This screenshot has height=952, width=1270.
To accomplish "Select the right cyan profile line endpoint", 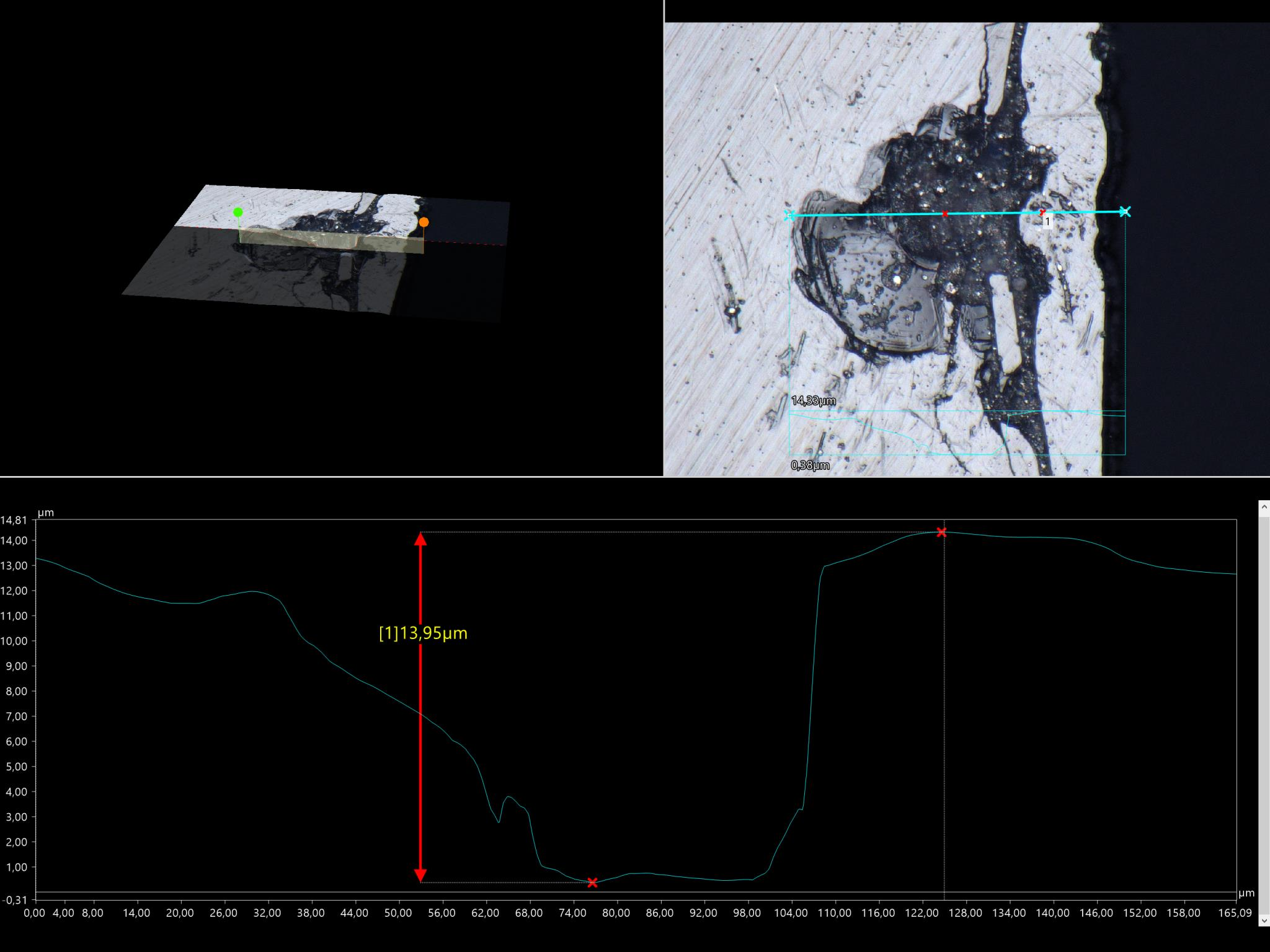I will coord(1125,212).
